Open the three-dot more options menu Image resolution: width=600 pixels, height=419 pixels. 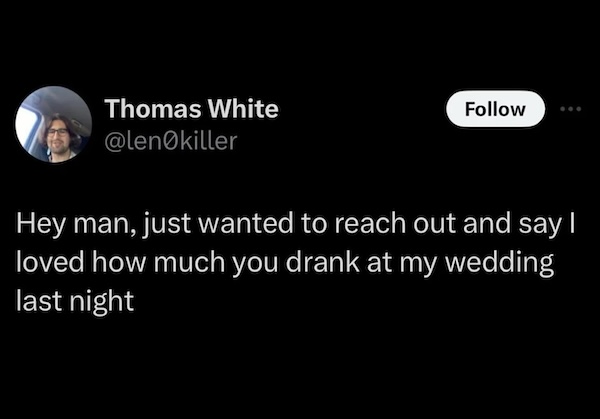570,109
